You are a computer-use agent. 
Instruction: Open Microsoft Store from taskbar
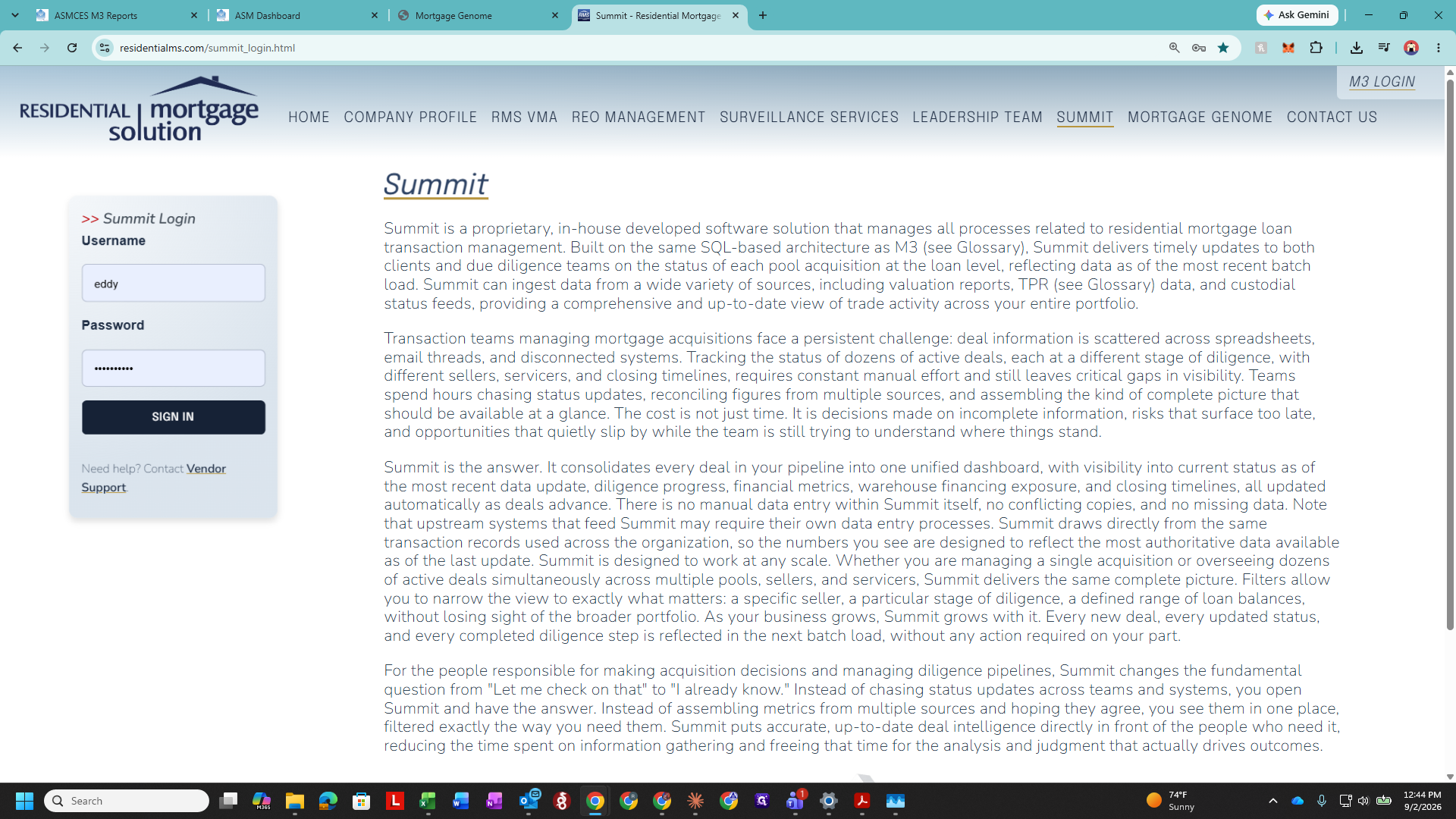click(362, 801)
